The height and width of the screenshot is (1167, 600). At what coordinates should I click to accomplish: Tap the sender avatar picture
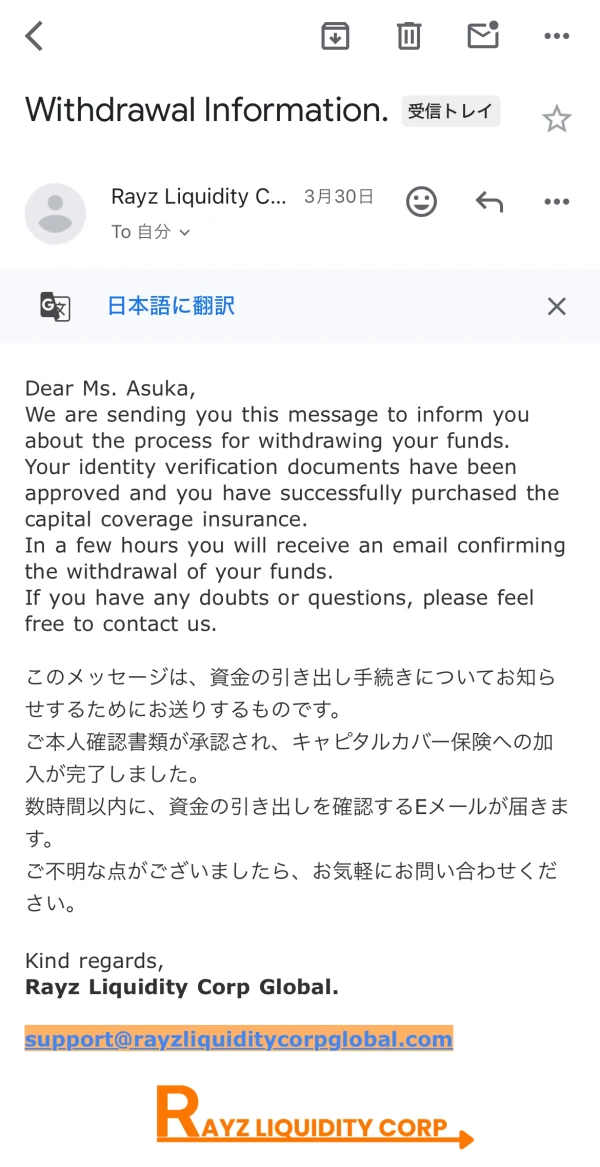pos(55,214)
